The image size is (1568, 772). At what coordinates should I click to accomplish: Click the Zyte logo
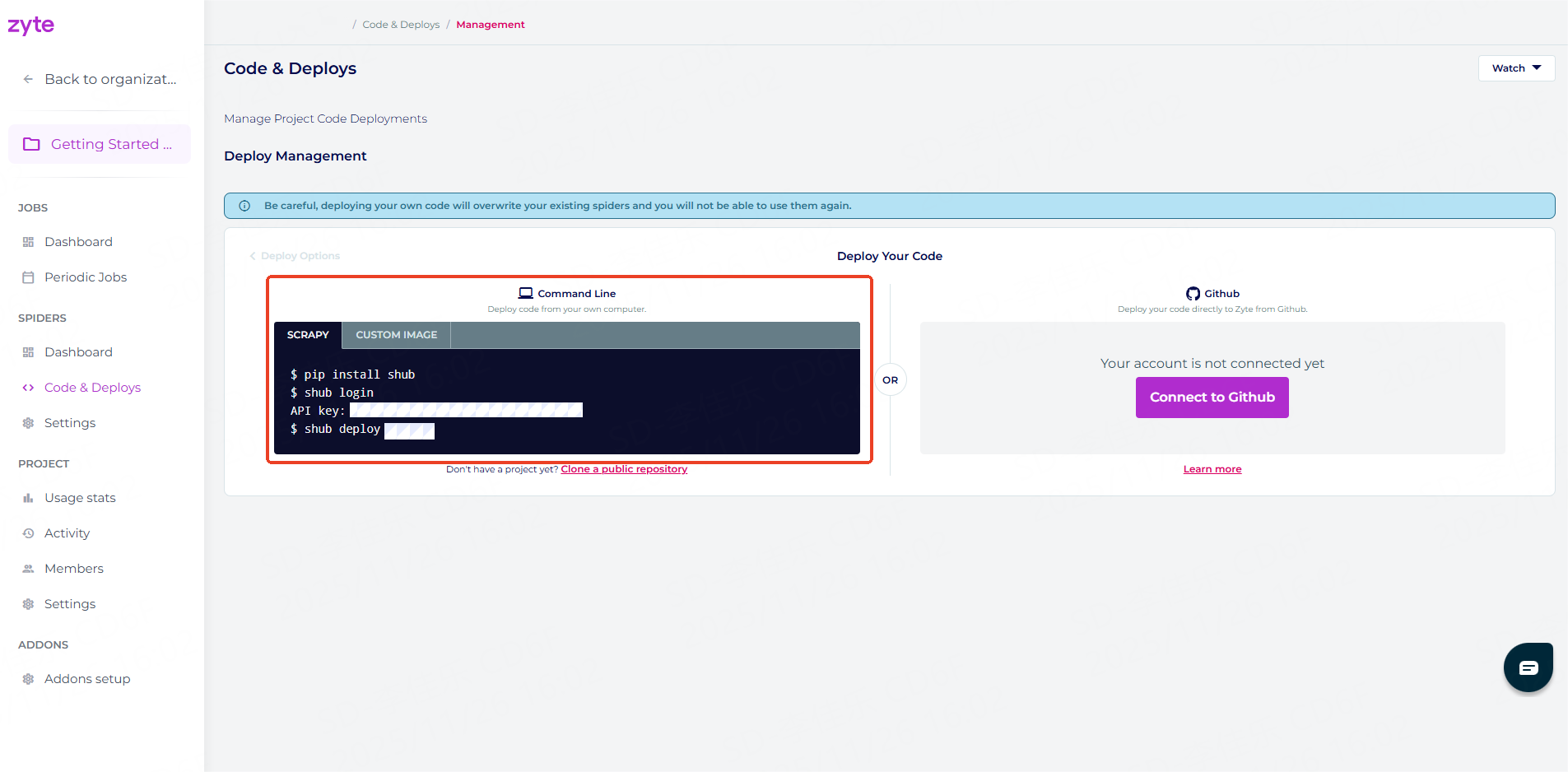click(31, 25)
